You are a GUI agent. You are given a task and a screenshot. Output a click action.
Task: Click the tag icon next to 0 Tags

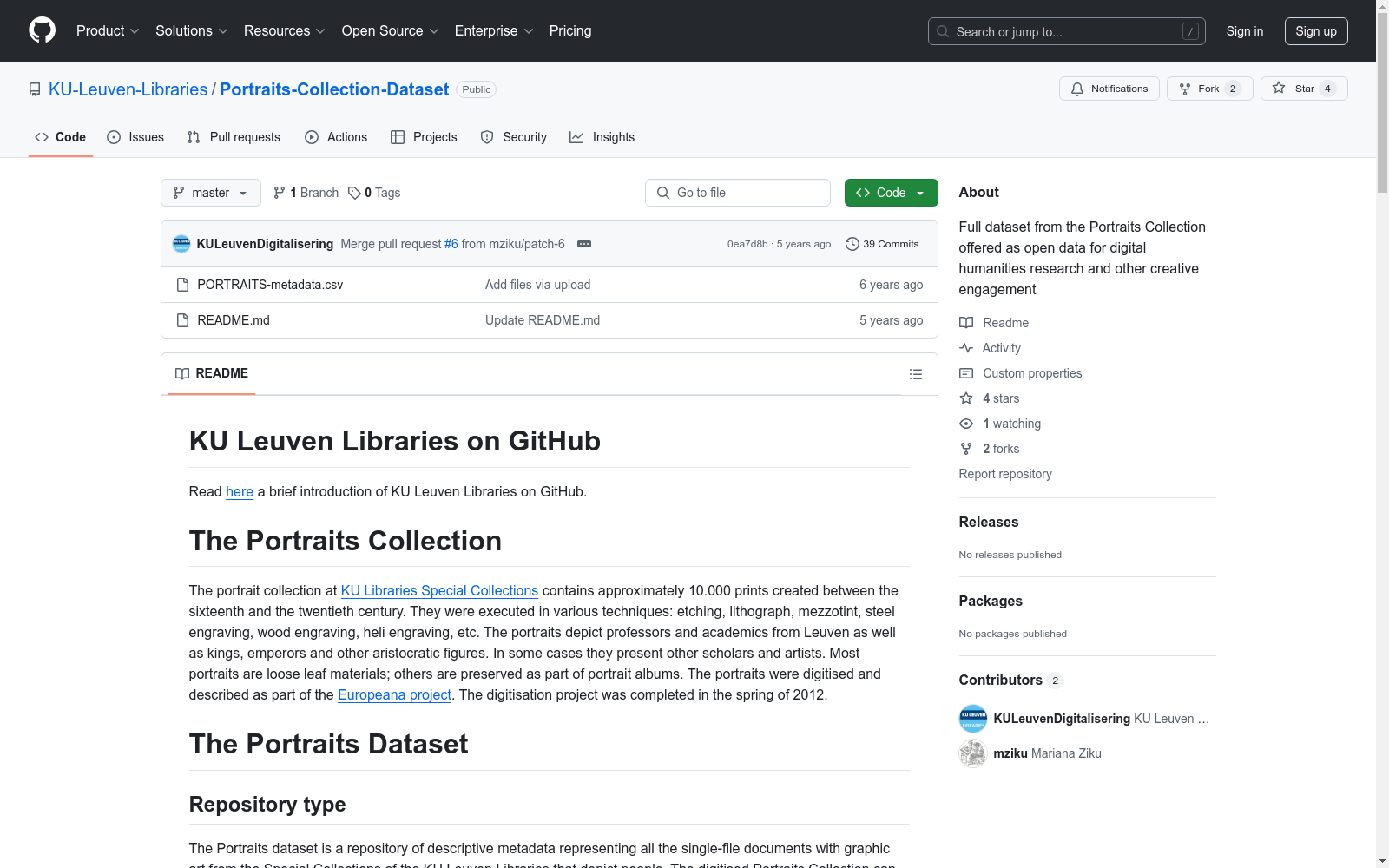pos(354,193)
